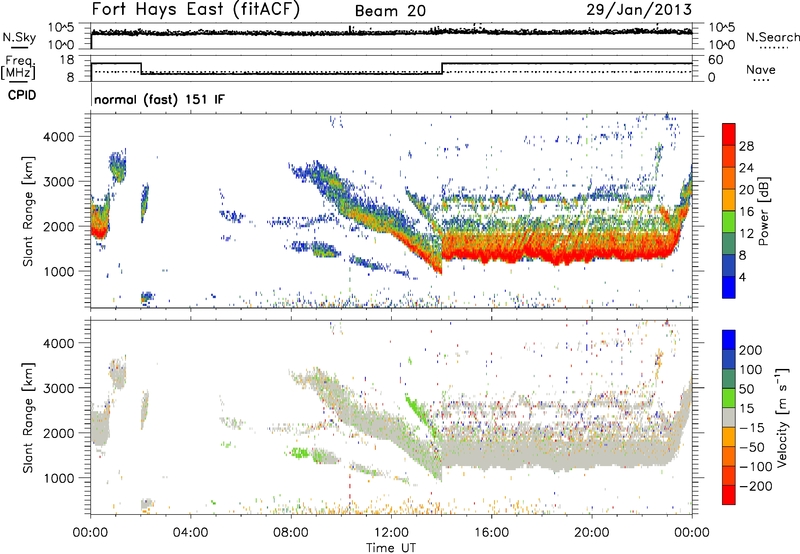Click the power panel 'Slant Range [km]' axis label

click(28, 211)
